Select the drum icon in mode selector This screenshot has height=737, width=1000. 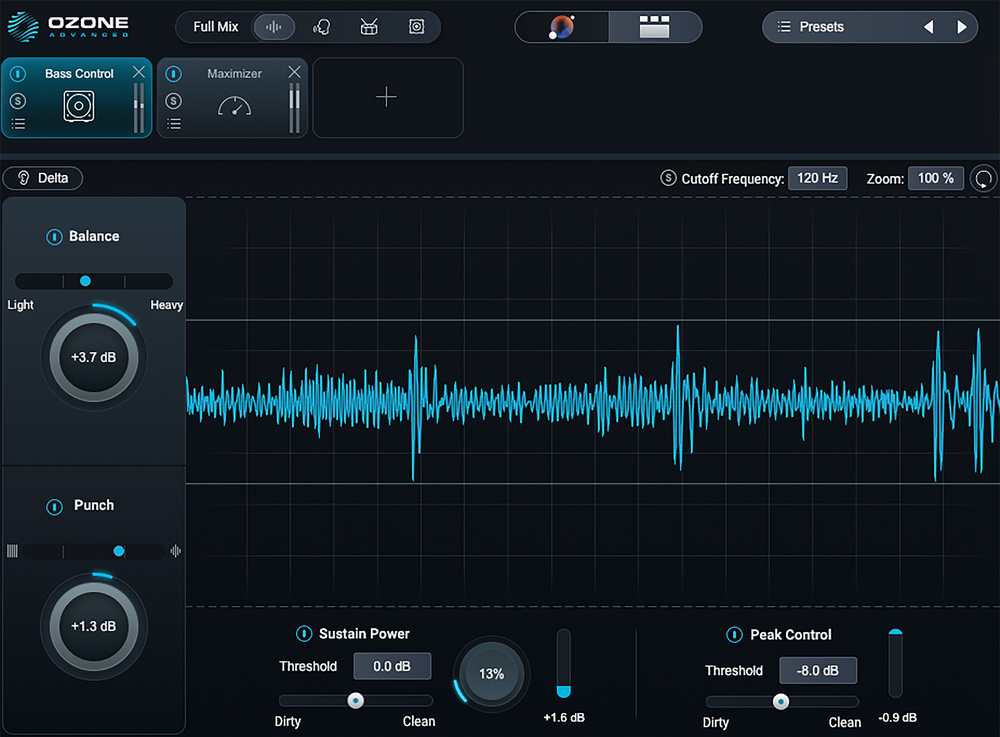point(369,27)
